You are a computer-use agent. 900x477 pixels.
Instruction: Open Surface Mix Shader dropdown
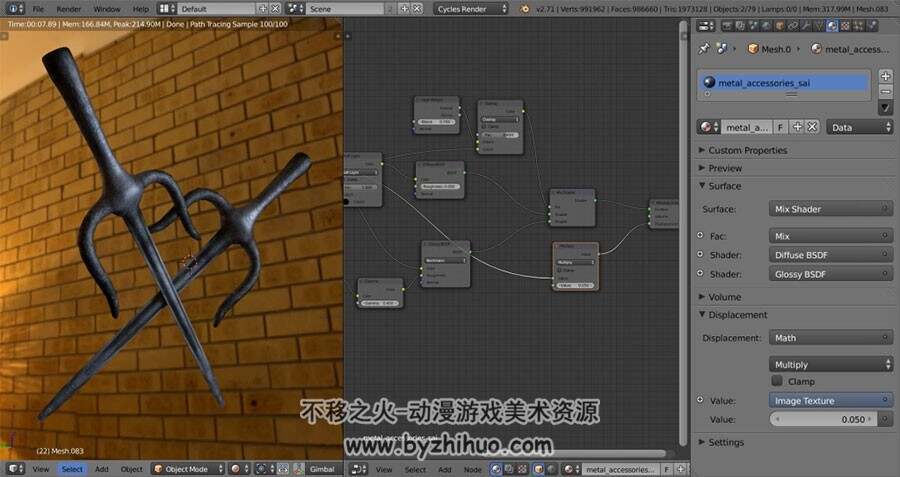(x=830, y=209)
